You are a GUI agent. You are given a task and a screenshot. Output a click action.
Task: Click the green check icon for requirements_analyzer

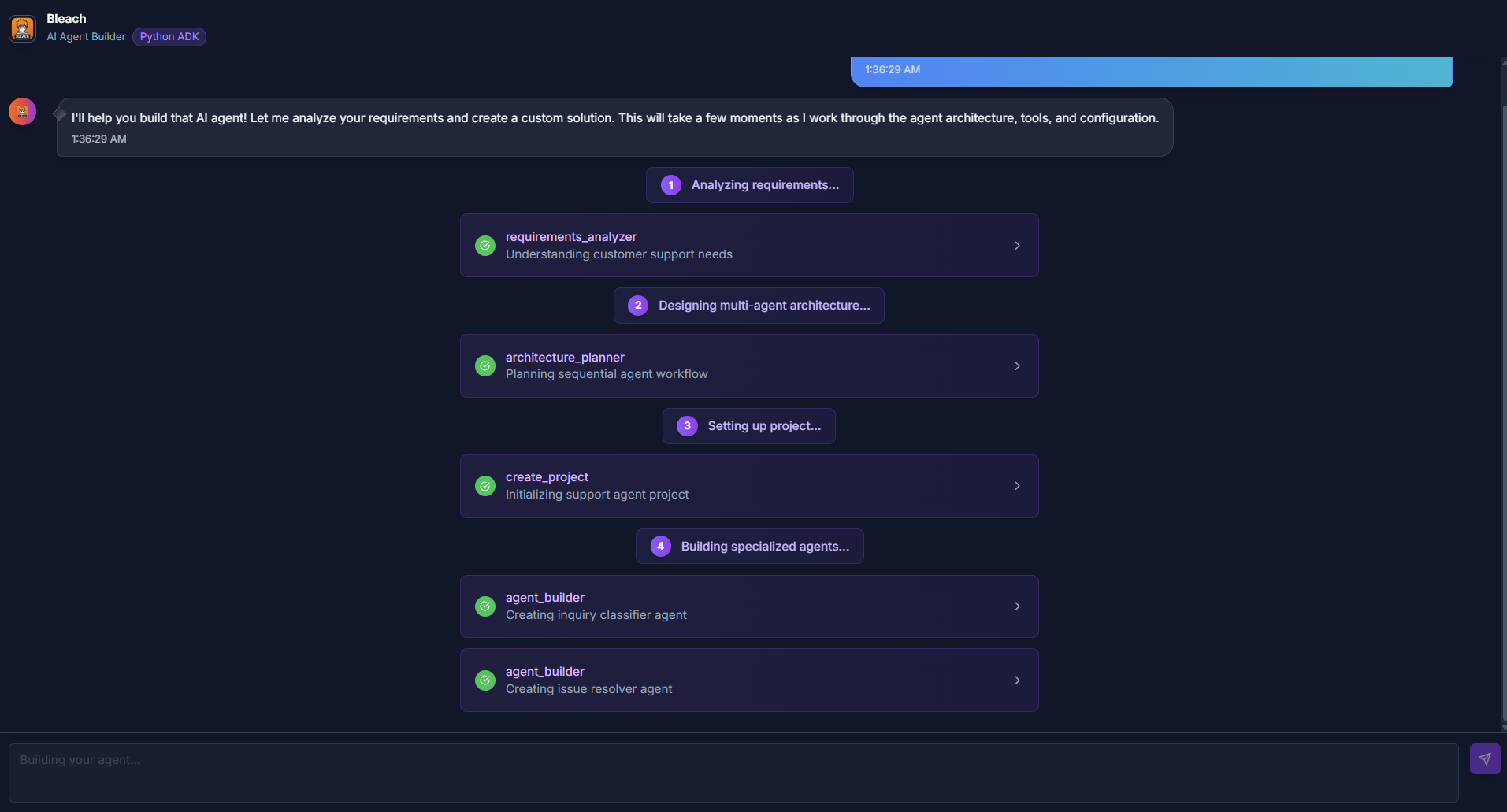click(x=485, y=246)
